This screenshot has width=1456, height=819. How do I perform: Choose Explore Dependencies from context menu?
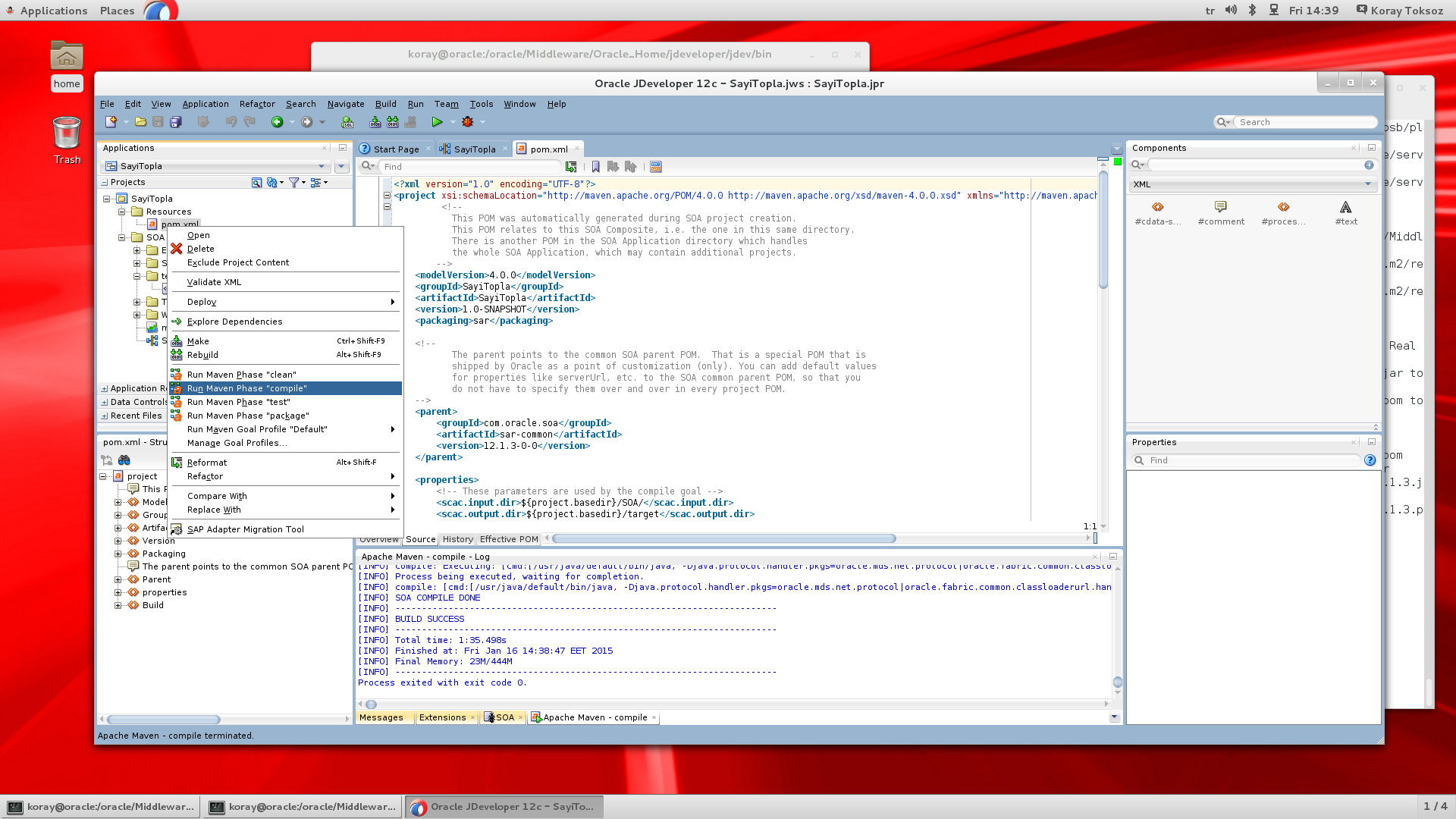tap(285, 322)
